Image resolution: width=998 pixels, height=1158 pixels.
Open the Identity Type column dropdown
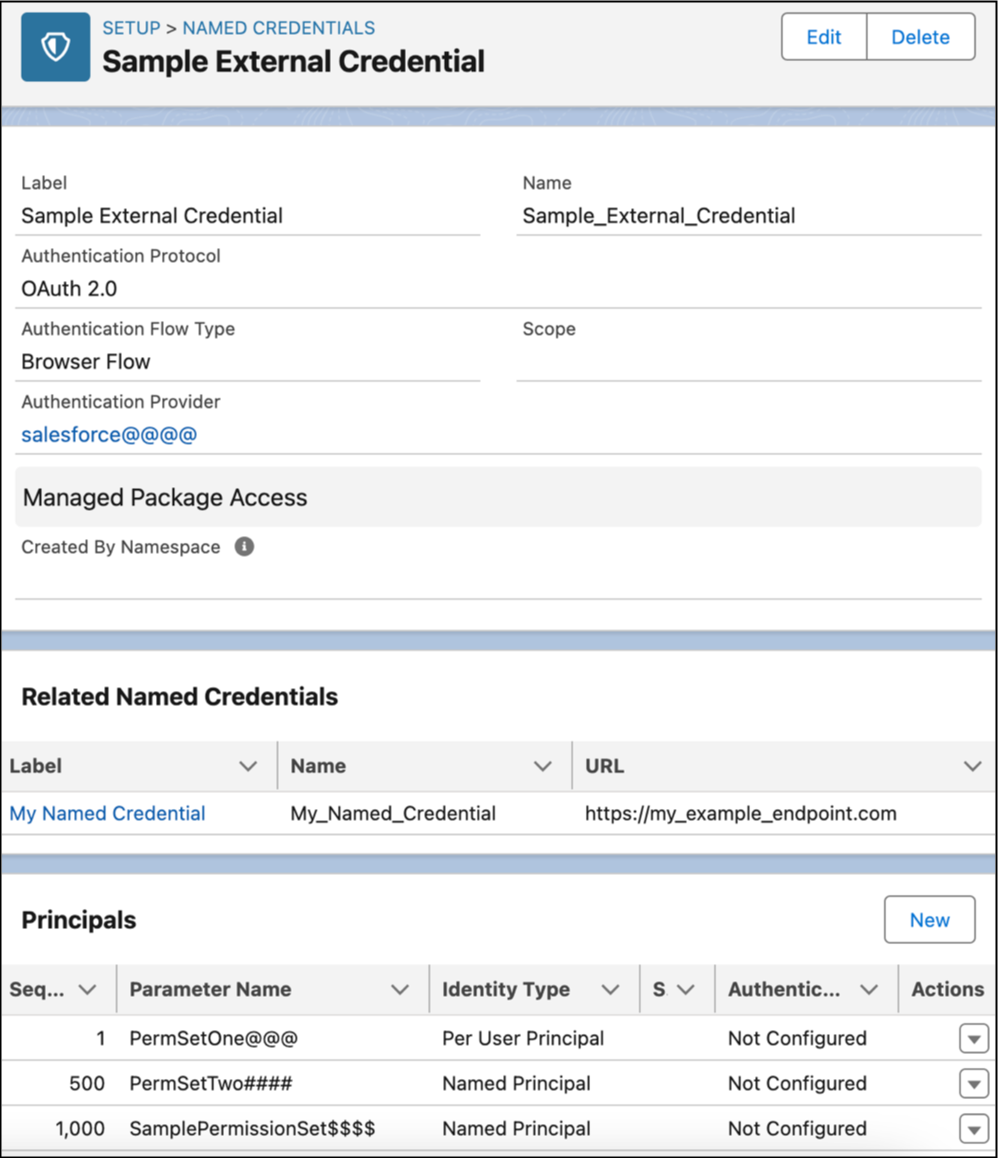point(610,989)
